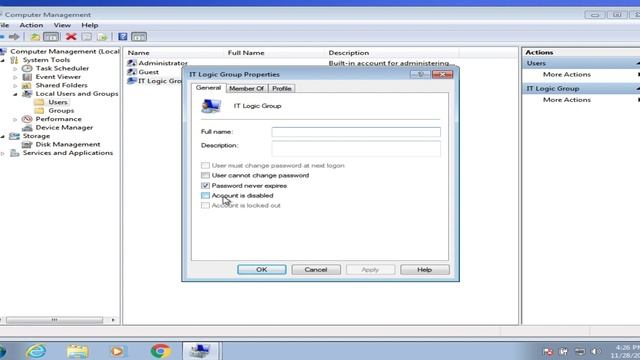Click More Actions under IT Logic Group
This screenshot has width=640, height=360.
pos(567,100)
